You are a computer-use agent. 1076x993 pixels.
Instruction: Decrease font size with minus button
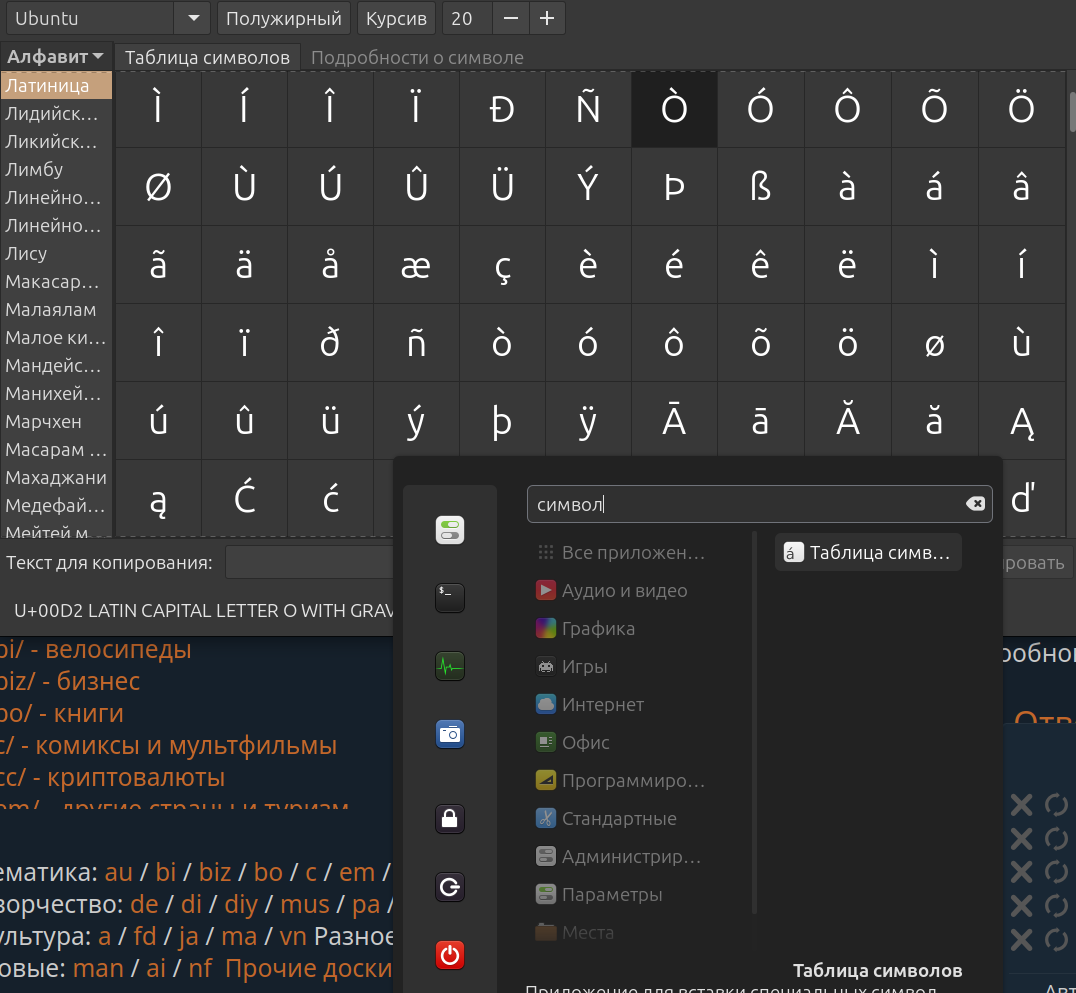pyautogui.click(x=511, y=18)
